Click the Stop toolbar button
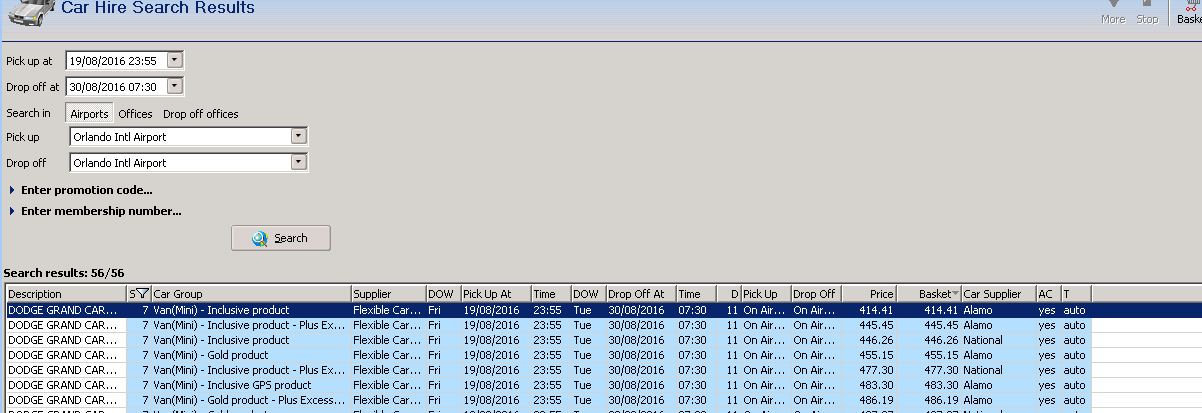 (x=1147, y=13)
